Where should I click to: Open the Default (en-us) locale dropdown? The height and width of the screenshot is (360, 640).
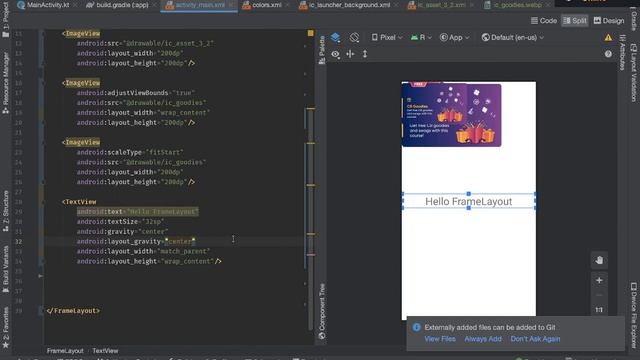[512, 38]
